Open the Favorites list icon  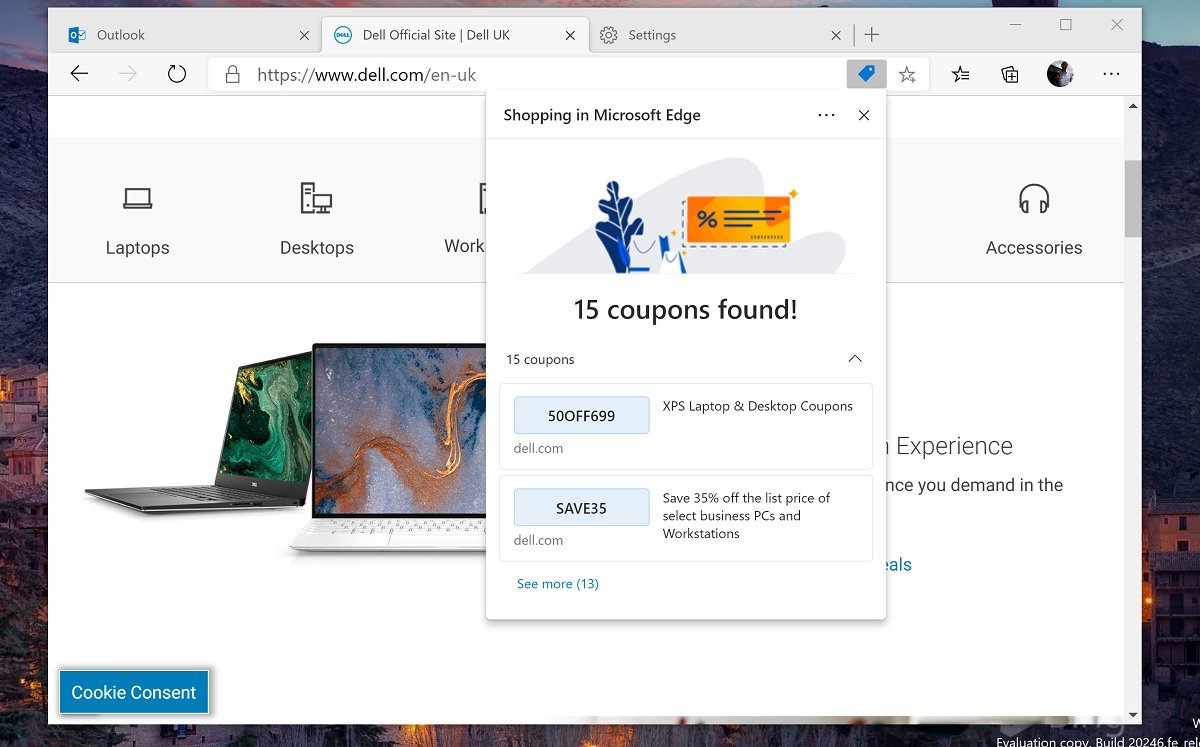961,74
